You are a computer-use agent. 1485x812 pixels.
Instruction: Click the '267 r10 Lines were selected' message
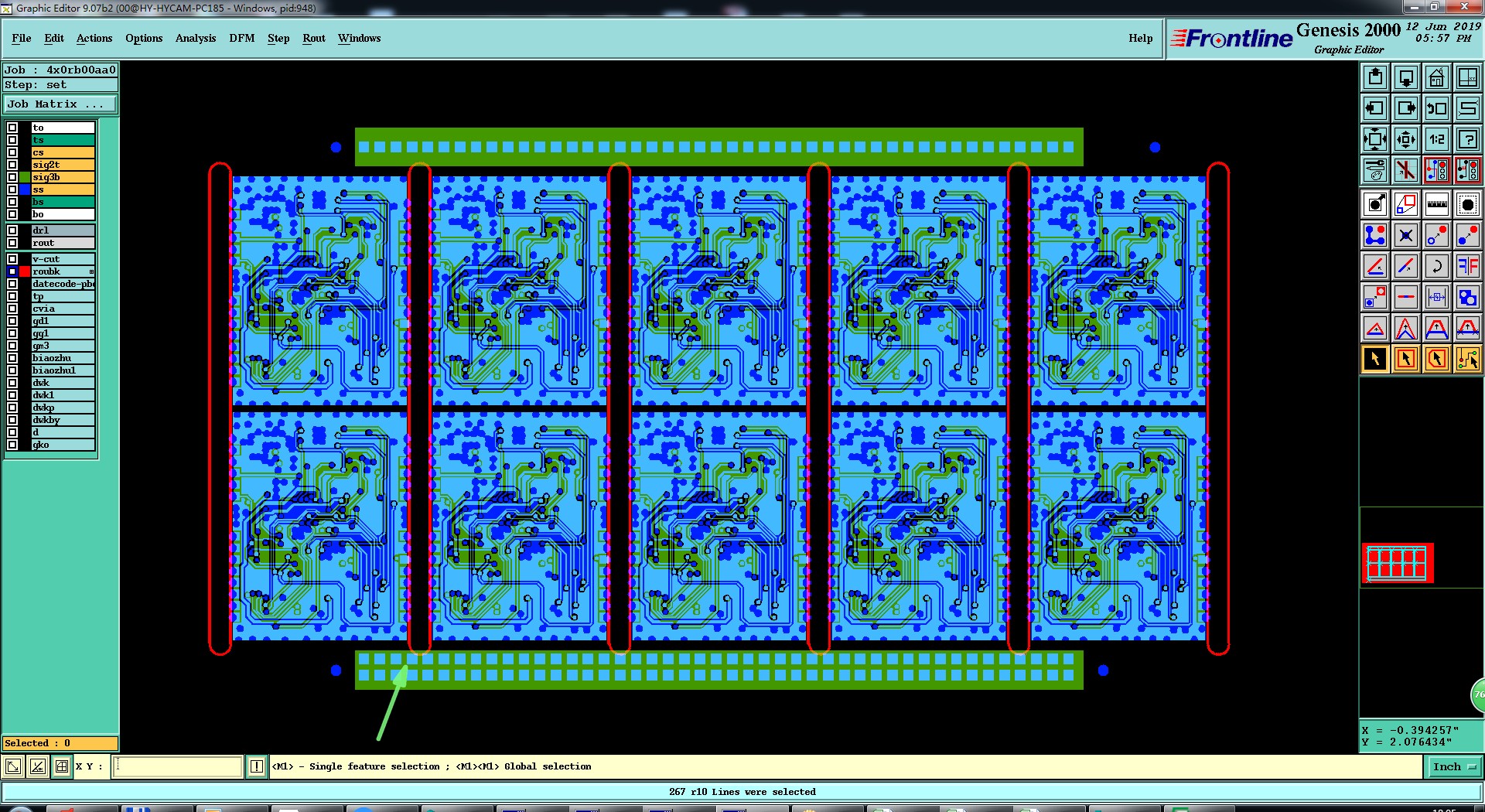tap(742, 792)
